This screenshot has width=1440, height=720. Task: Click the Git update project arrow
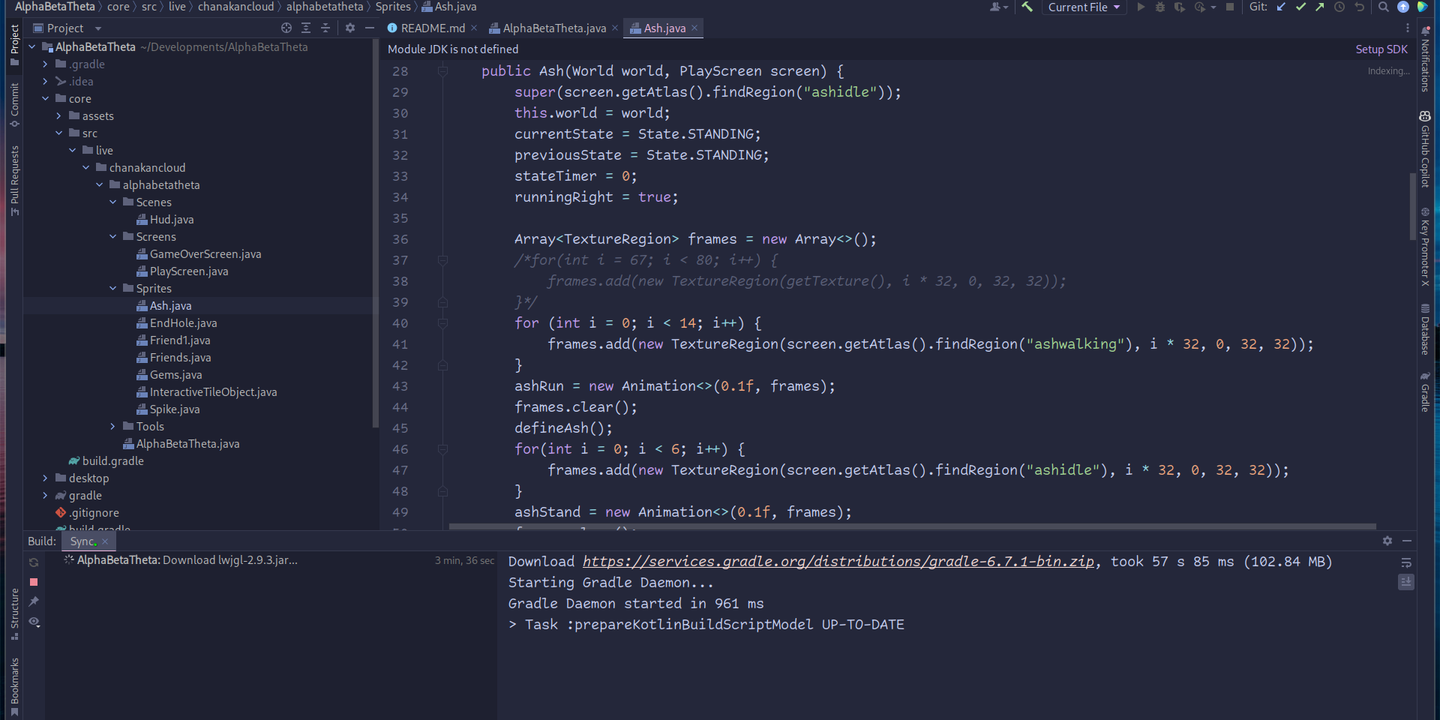[1281, 7]
